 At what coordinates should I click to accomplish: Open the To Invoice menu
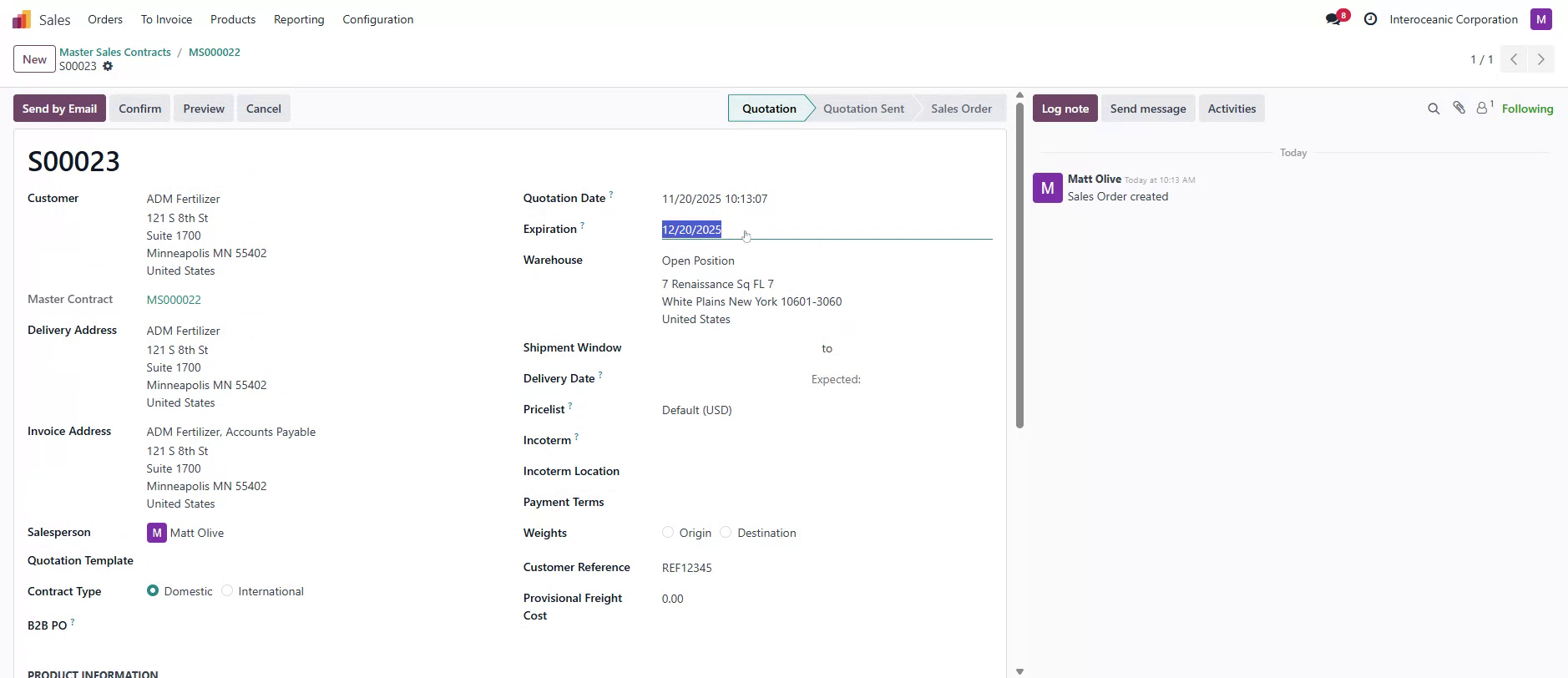tap(166, 19)
